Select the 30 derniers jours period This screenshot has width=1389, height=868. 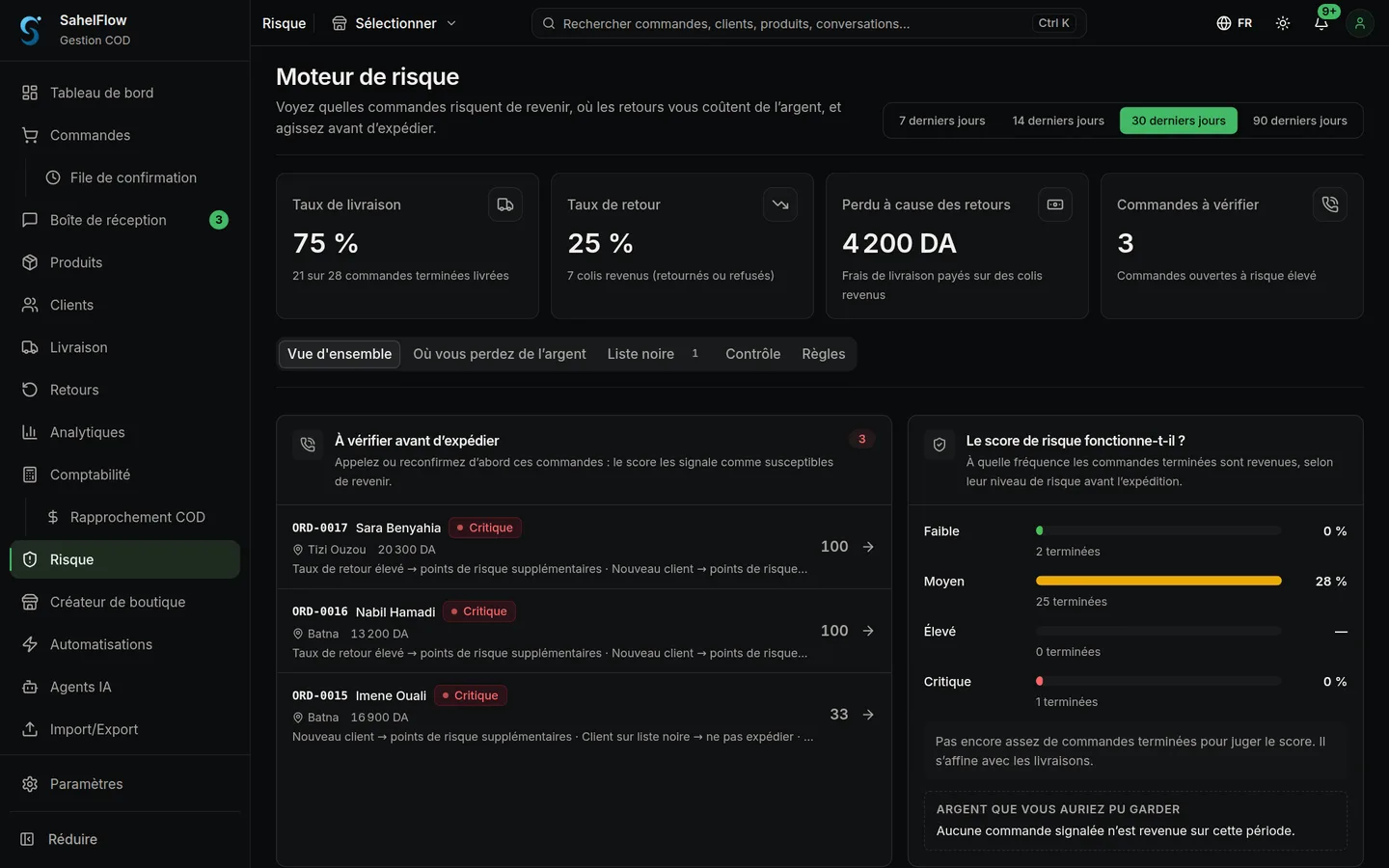click(x=1179, y=121)
